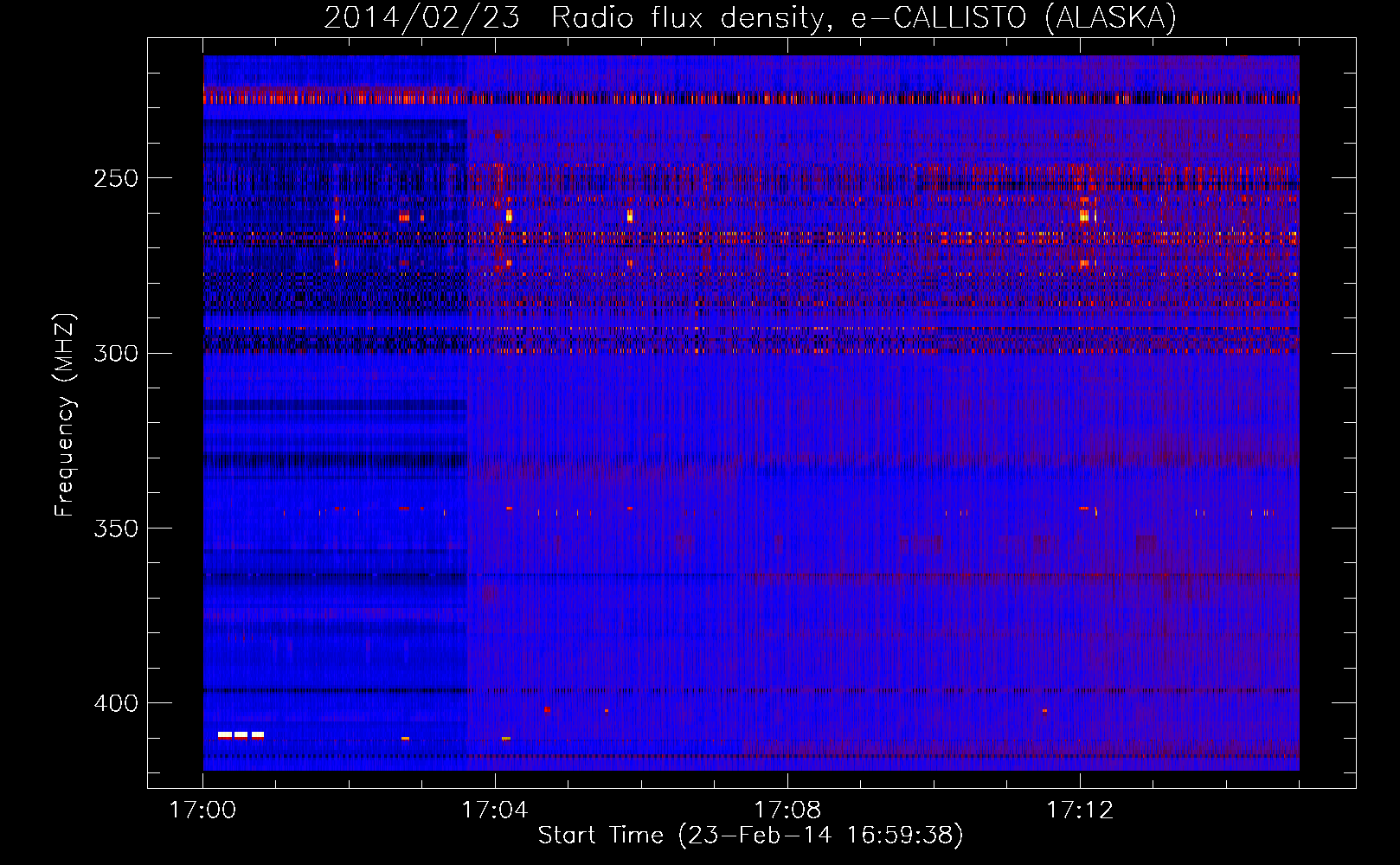This screenshot has height=865, width=1400.
Task: Click the 17:04 time tick label
Action: [x=495, y=810]
